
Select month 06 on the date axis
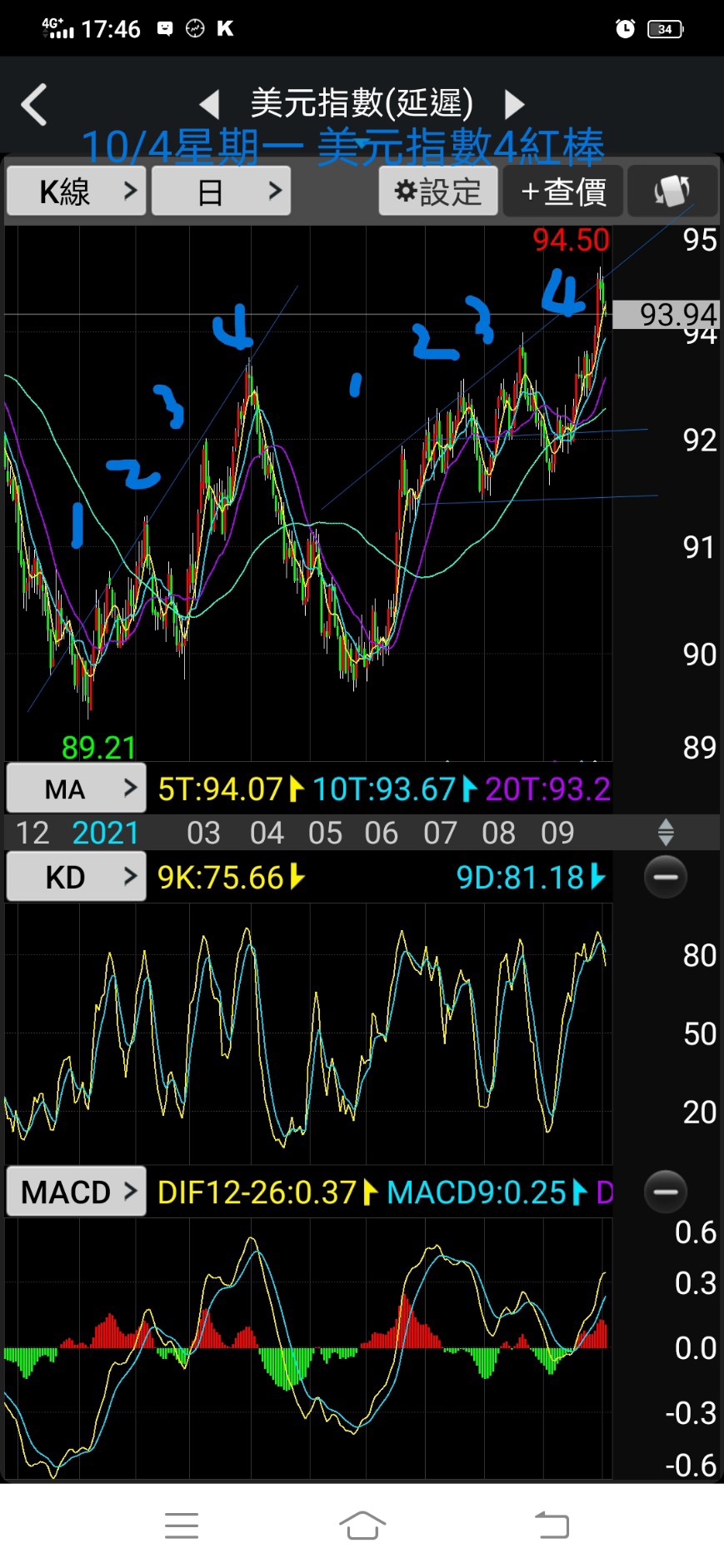(381, 833)
